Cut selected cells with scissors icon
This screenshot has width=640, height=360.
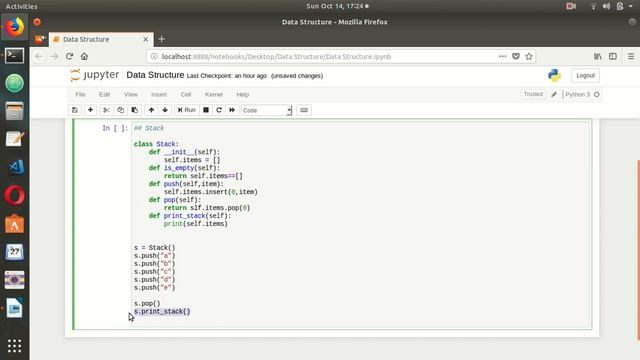click(x=106, y=110)
